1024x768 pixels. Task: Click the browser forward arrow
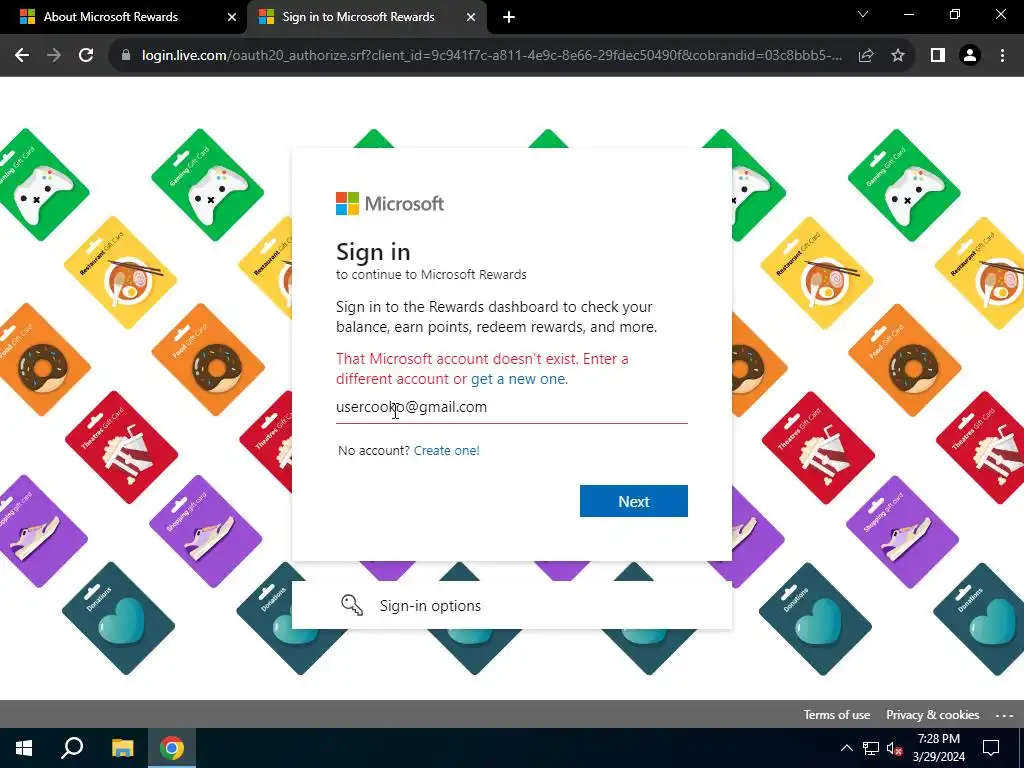[54, 56]
